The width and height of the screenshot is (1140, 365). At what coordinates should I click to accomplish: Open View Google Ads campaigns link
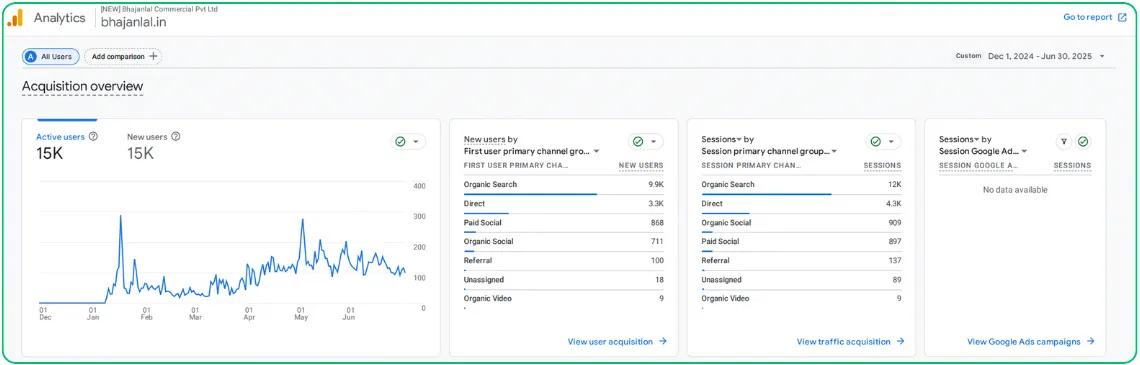coord(1031,342)
